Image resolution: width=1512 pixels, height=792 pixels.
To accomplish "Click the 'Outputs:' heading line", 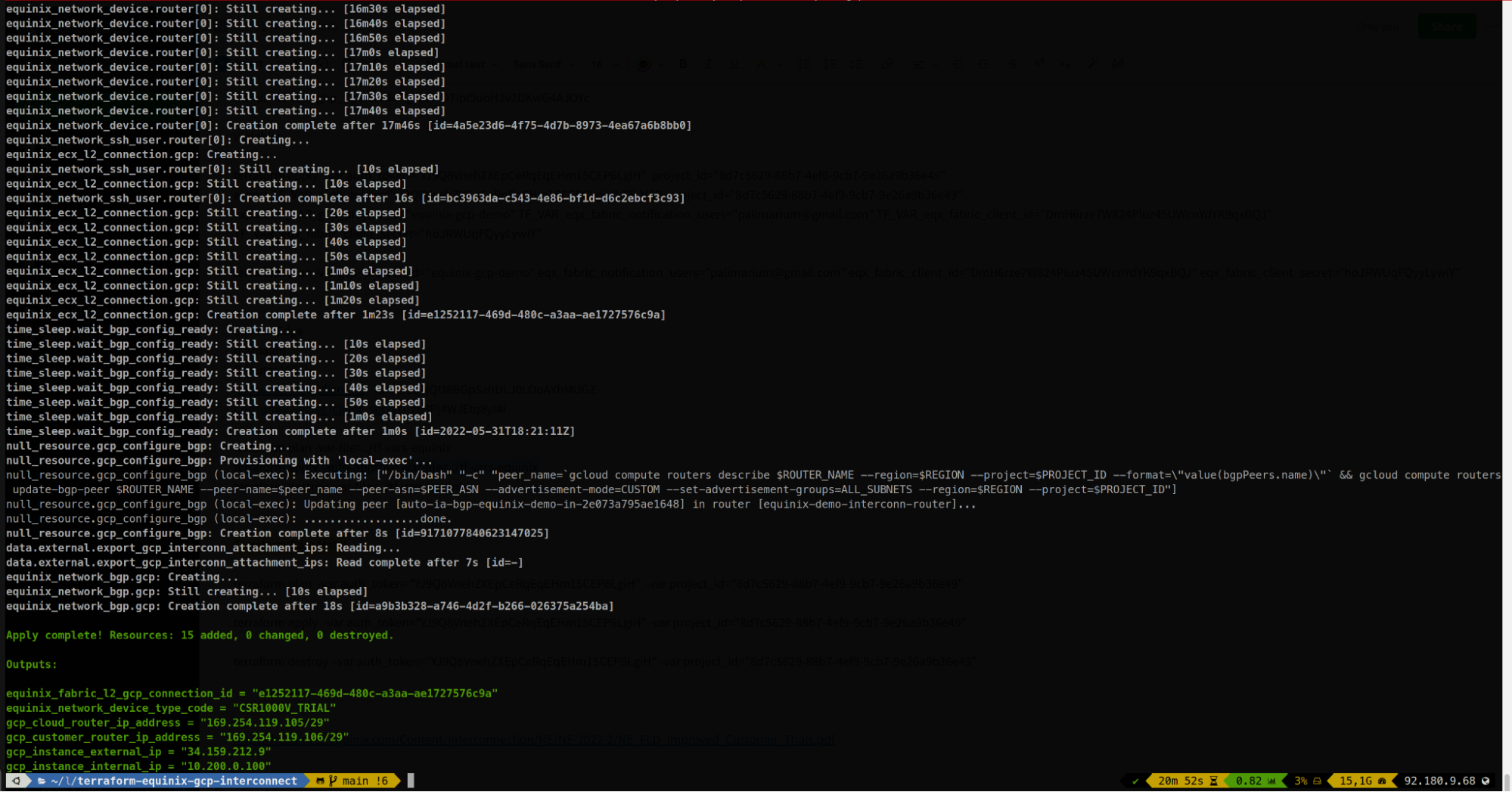I will 32,664.
